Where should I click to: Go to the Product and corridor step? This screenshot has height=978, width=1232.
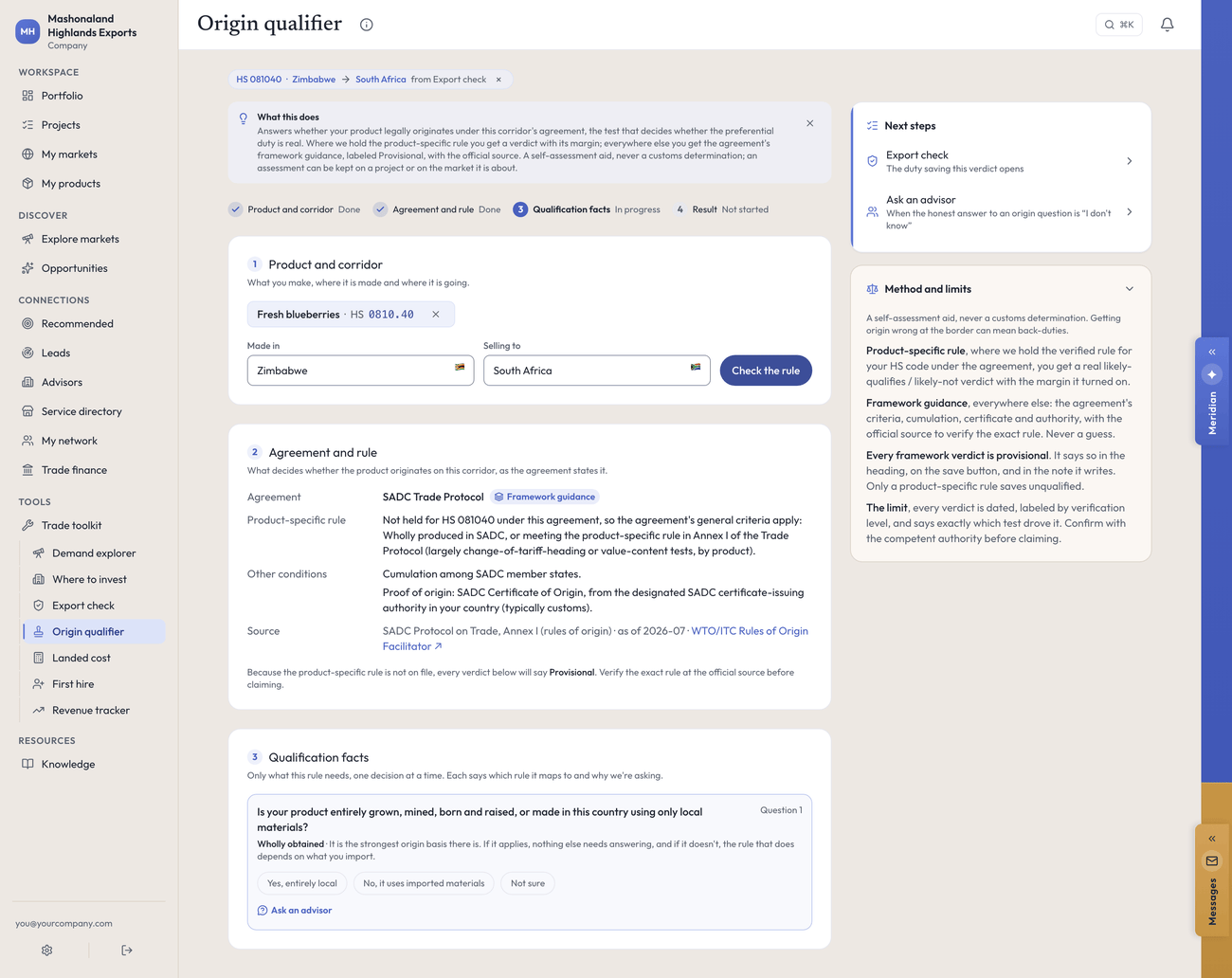295,209
